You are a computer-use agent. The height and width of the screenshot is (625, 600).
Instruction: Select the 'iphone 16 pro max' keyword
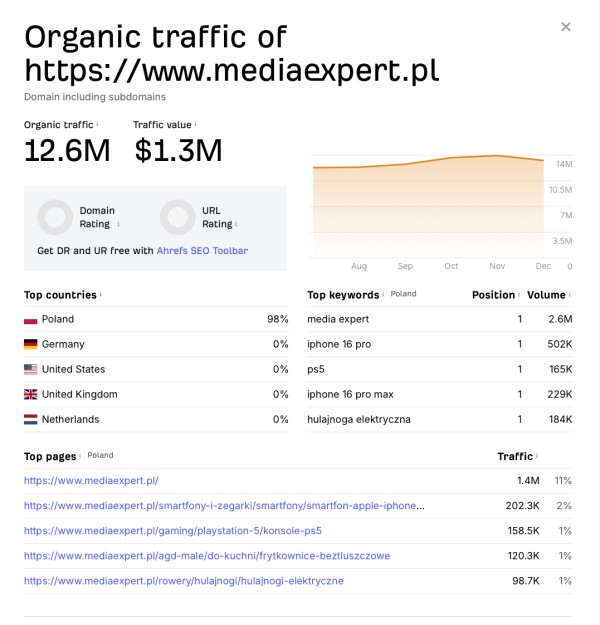350,395
